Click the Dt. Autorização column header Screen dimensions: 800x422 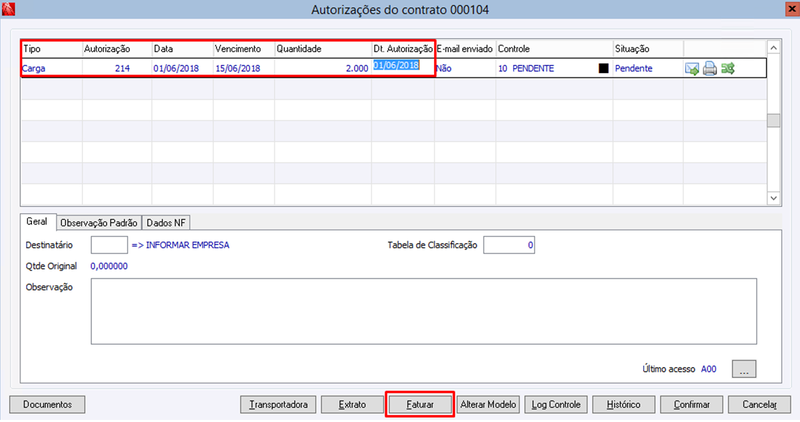pos(403,49)
